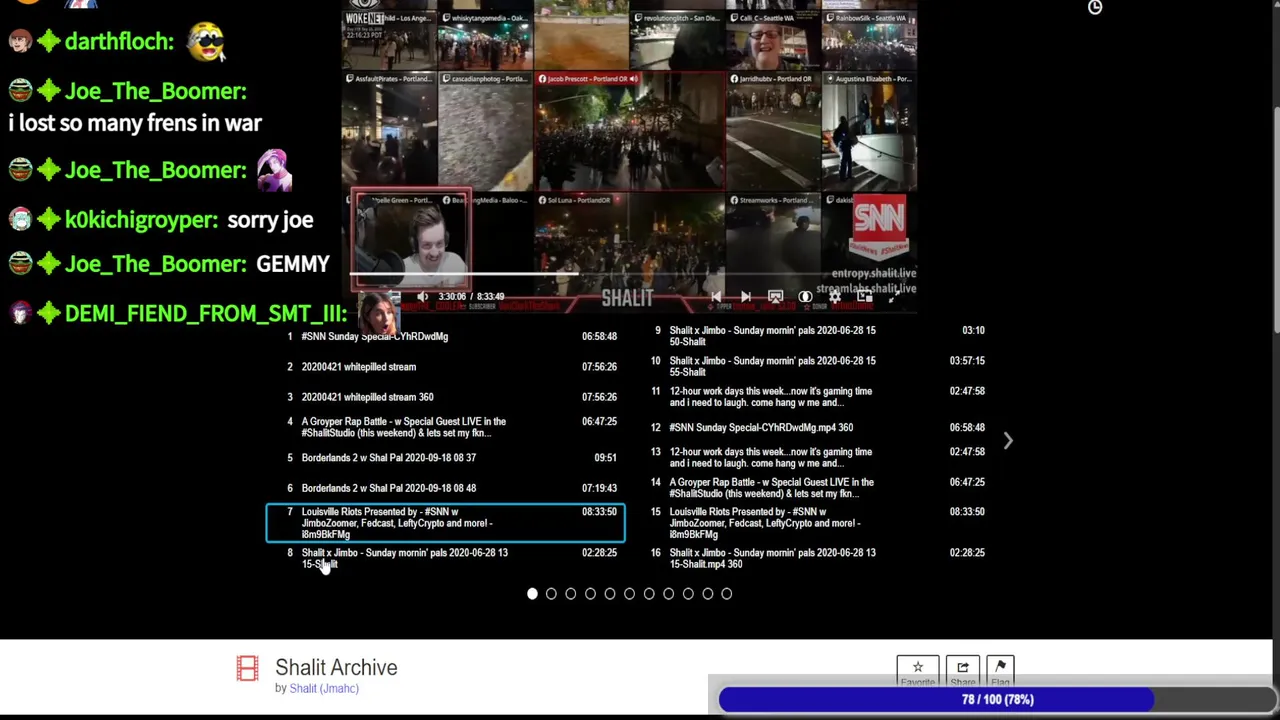The width and height of the screenshot is (1280, 720).
Task: Select the eighth pagination dot
Action: point(668,594)
